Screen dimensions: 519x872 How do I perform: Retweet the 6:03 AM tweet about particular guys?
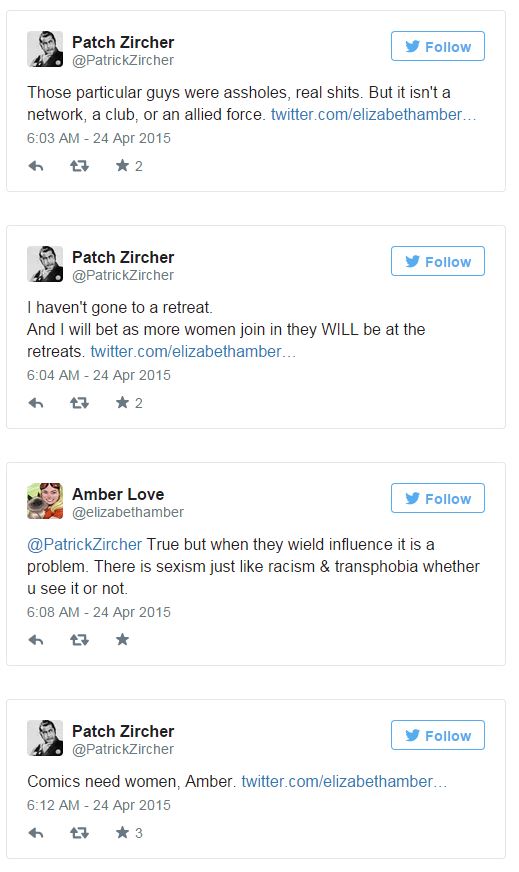(79, 166)
